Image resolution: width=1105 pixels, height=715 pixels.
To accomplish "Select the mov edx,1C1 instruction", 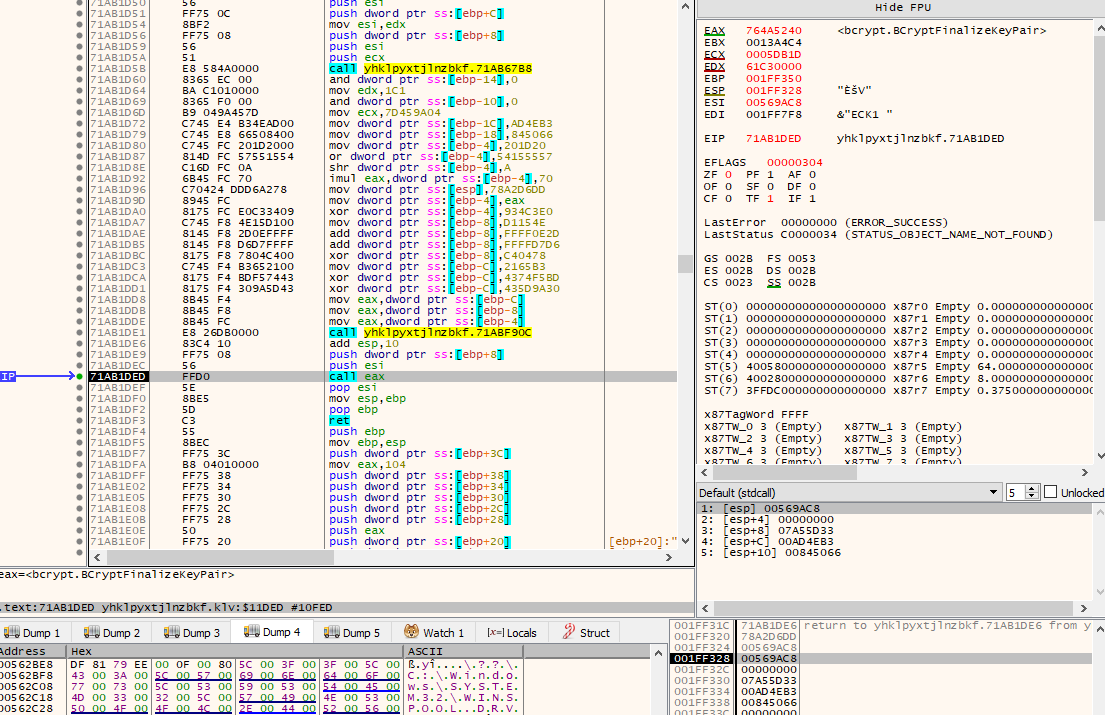I will pyautogui.click(x=367, y=90).
